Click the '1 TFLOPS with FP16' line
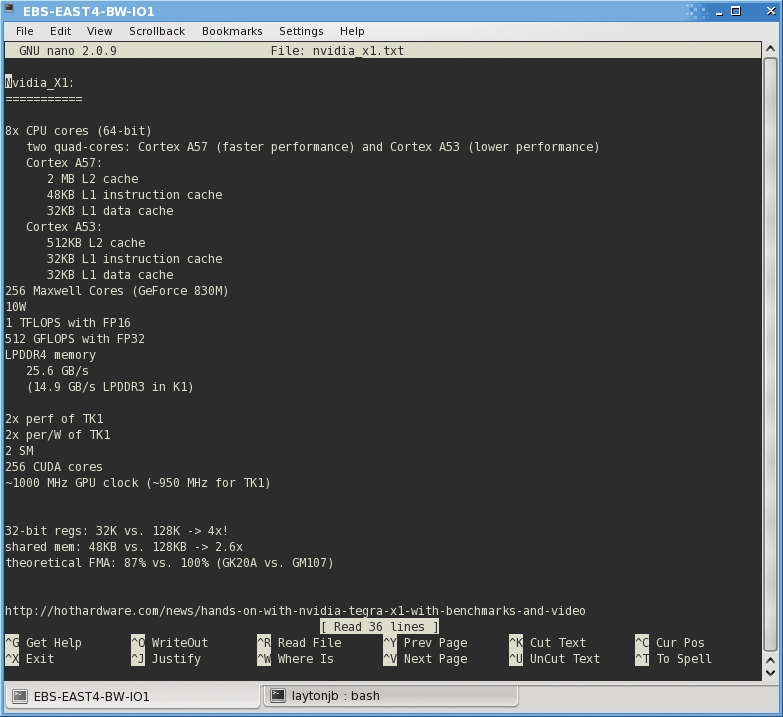This screenshot has height=717, width=783. pos(67,323)
